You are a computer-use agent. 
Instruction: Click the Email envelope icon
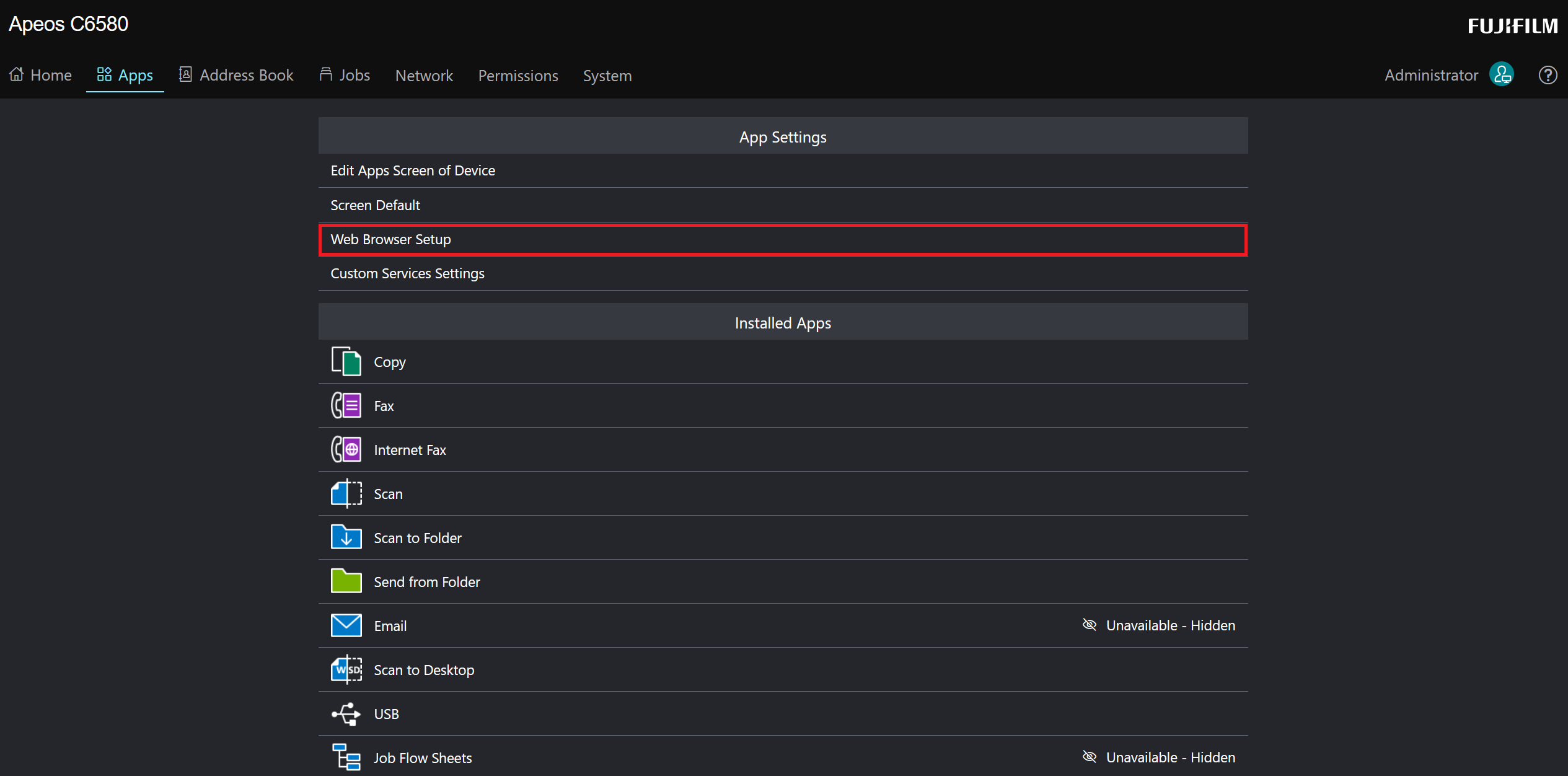click(346, 625)
